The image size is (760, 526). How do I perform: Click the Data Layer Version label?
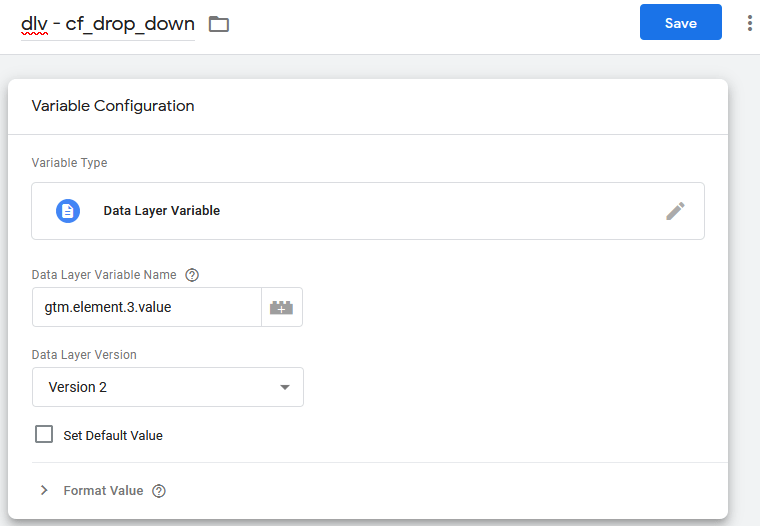[x=84, y=355]
